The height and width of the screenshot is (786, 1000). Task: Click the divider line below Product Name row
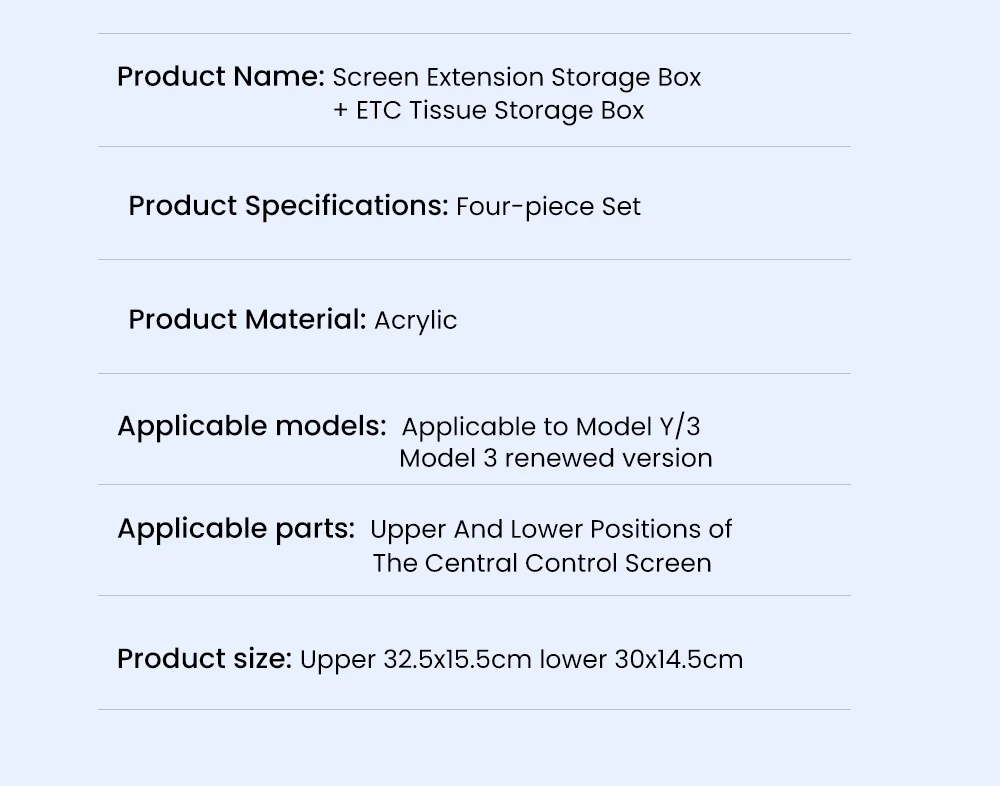pyautogui.click(x=474, y=147)
